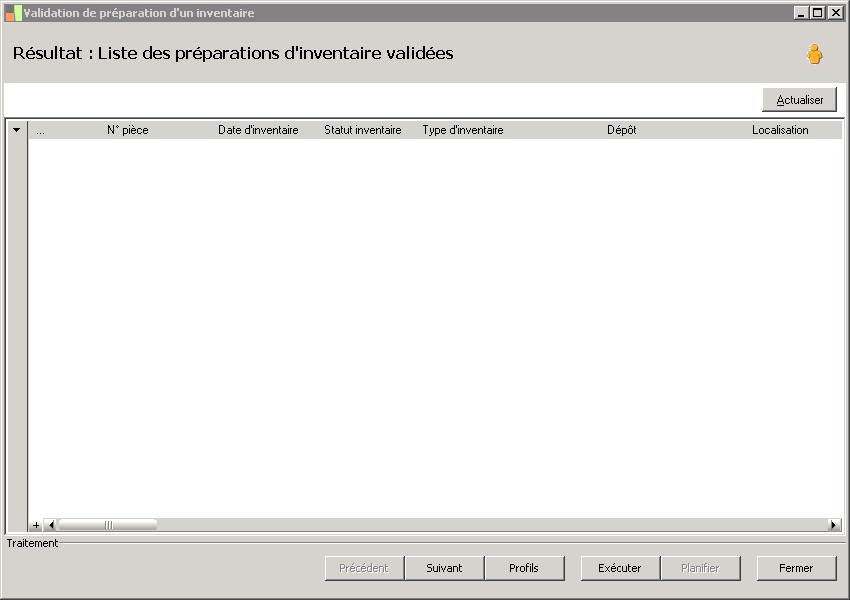Click the Date d'inventaire column header
850x600 pixels.
[258, 130]
